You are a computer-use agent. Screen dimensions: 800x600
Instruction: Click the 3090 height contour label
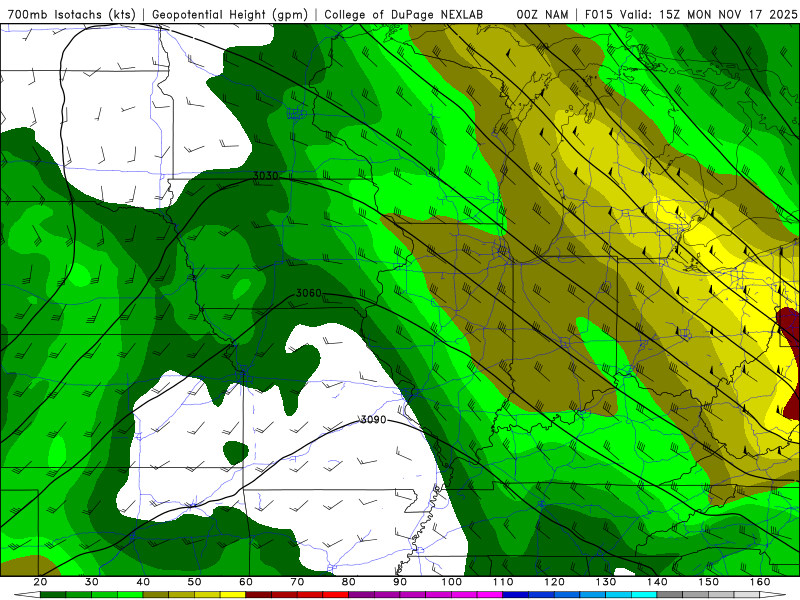click(x=373, y=420)
